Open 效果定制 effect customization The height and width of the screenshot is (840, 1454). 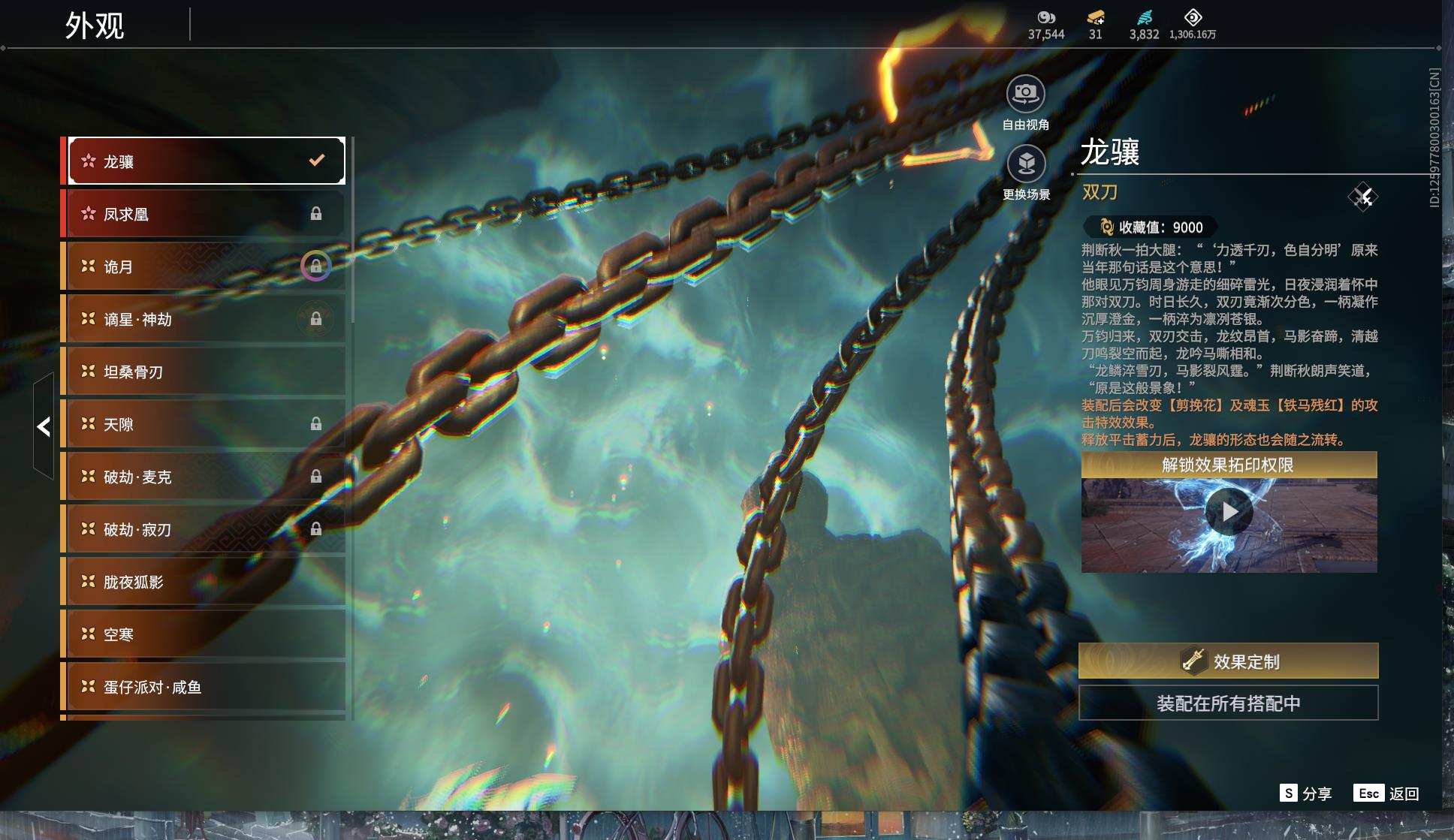[x=1229, y=661]
